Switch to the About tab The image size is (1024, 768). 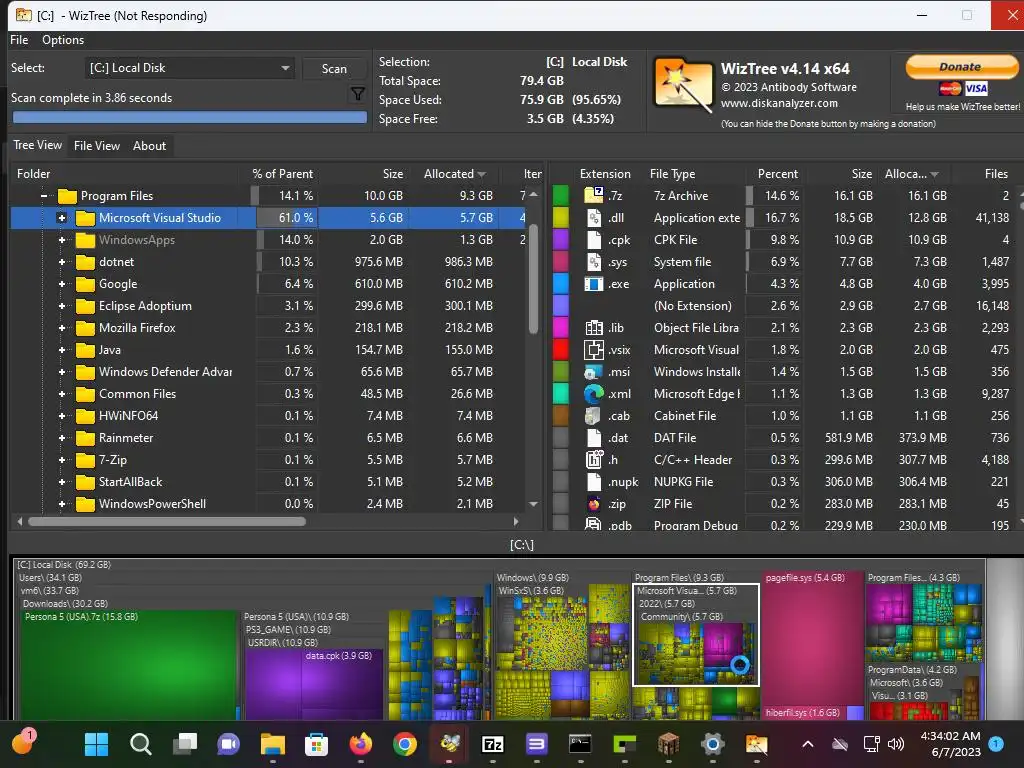[x=150, y=146]
